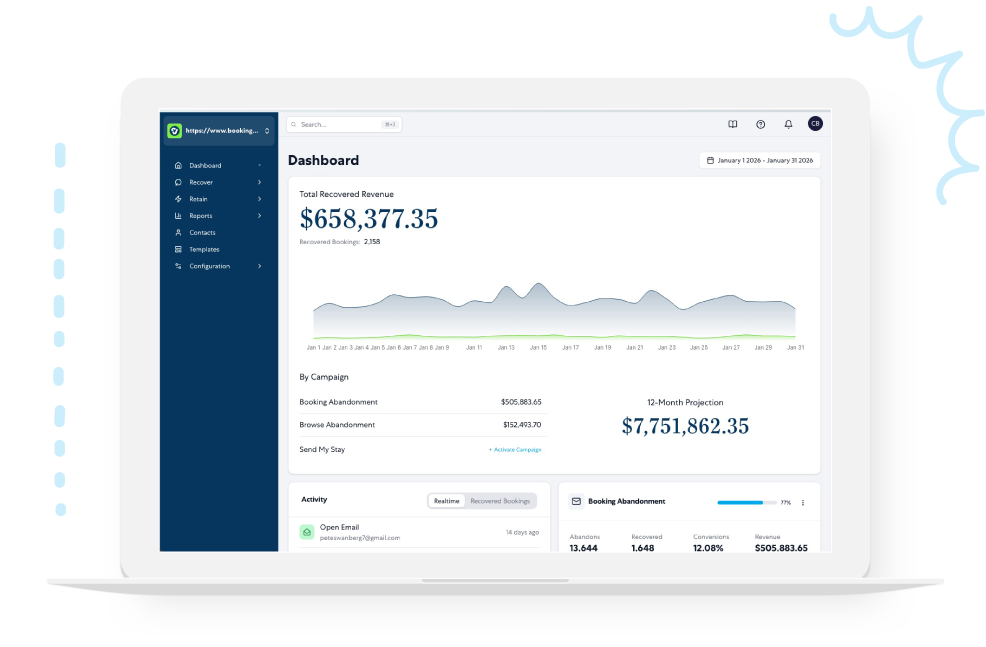Viewport: 986px width, 647px height.
Task: Click into the Search field
Action: 344,124
